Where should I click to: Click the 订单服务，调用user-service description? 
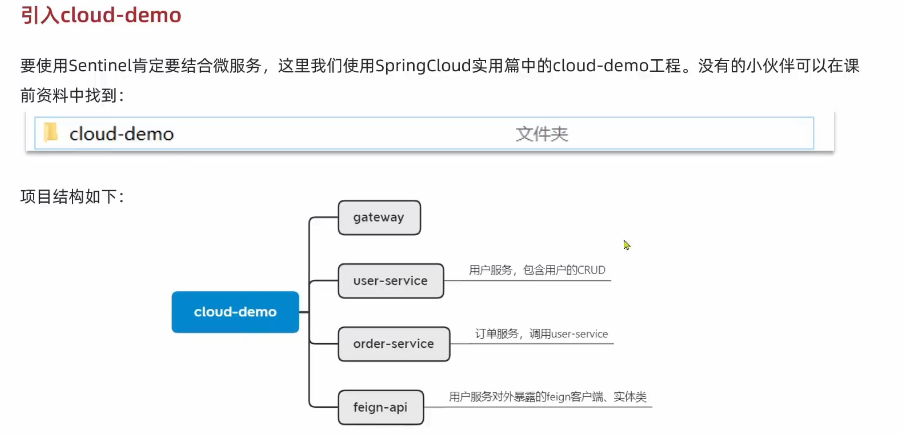[x=541, y=333]
